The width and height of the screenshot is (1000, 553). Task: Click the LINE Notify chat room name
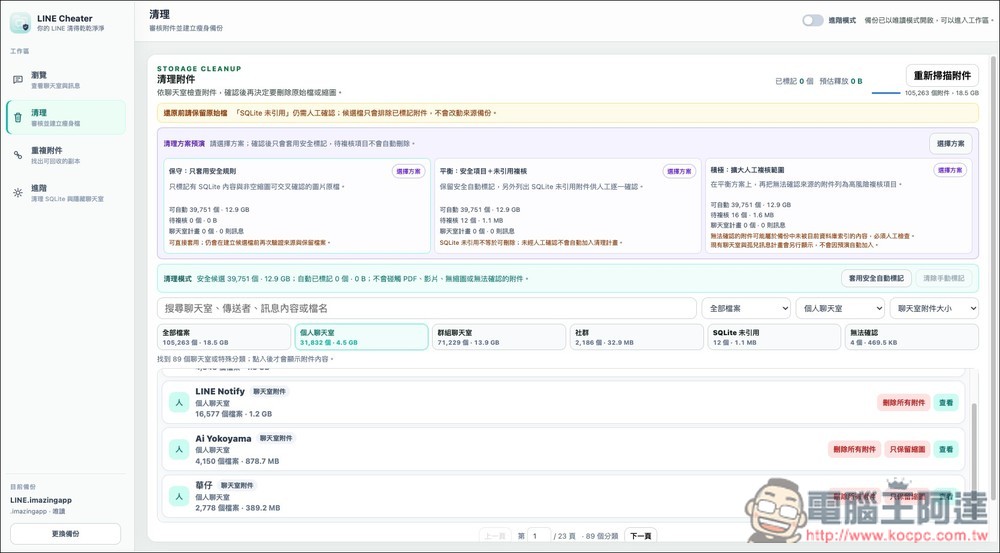coord(220,391)
